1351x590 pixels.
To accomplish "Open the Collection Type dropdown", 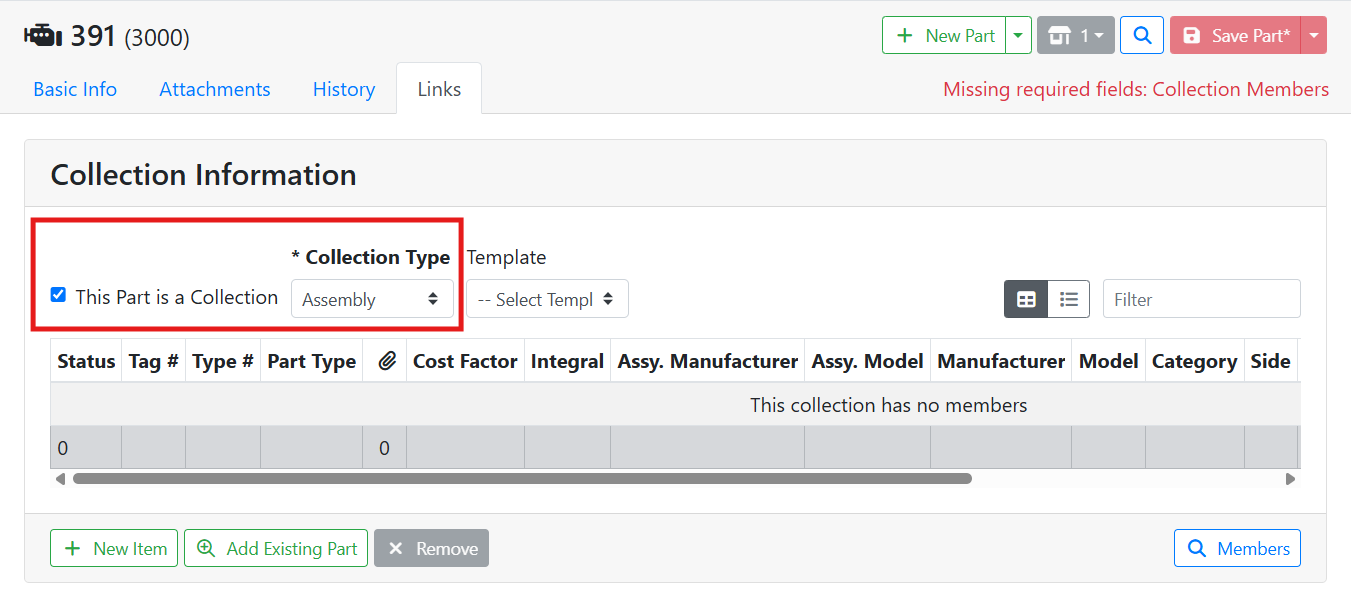I will [x=371, y=299].
